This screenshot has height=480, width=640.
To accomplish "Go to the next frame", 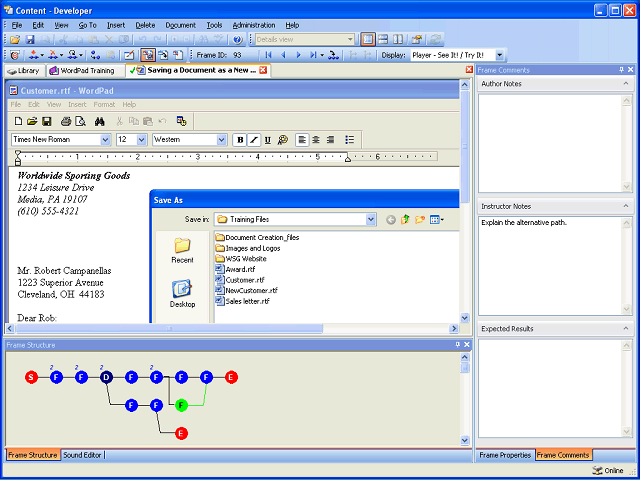I will (x=298, y=55).
